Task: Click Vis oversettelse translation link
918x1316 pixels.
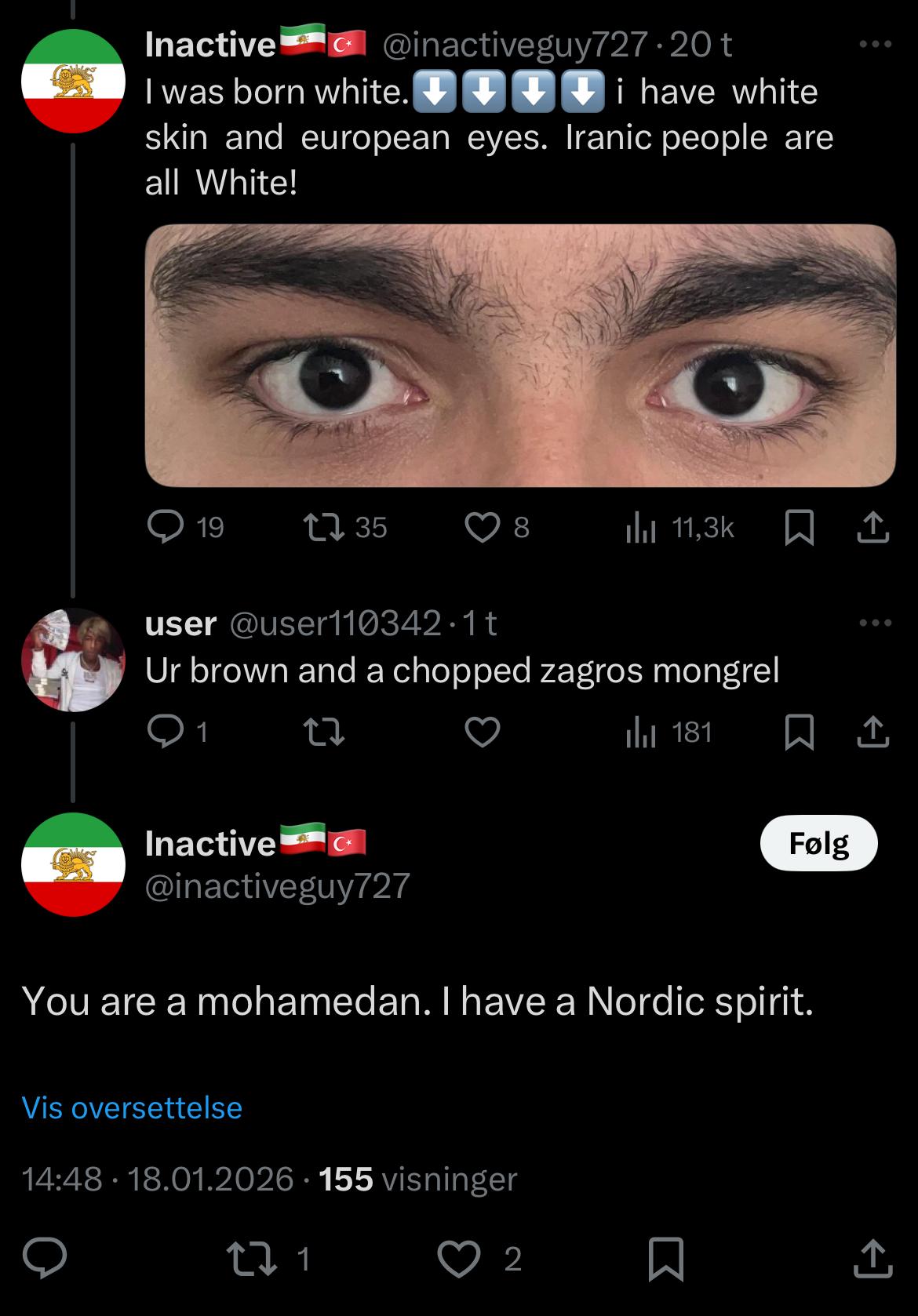Action: (132, 1107)
